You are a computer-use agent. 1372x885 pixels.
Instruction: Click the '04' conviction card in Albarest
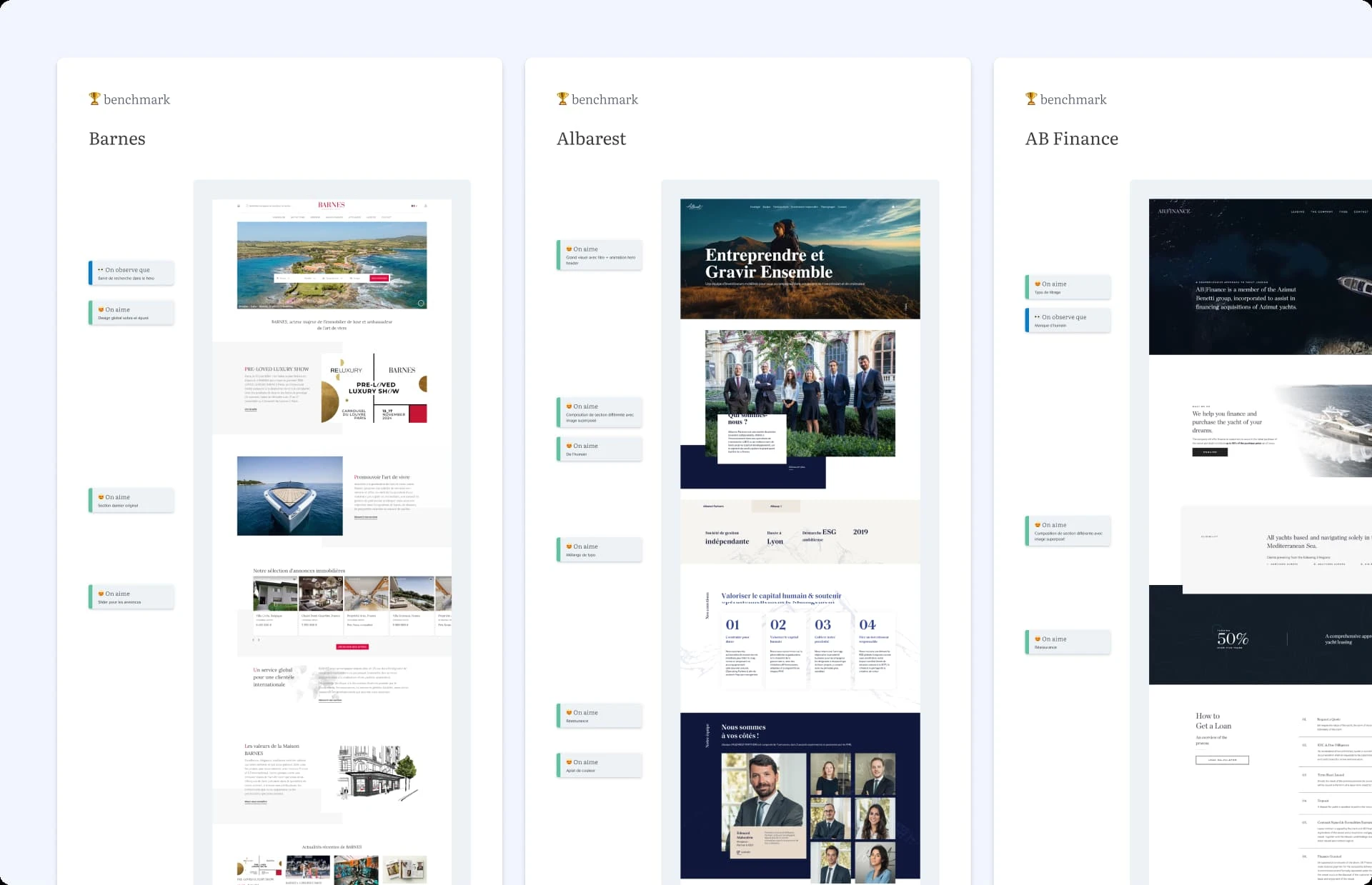tap(875, 650)
